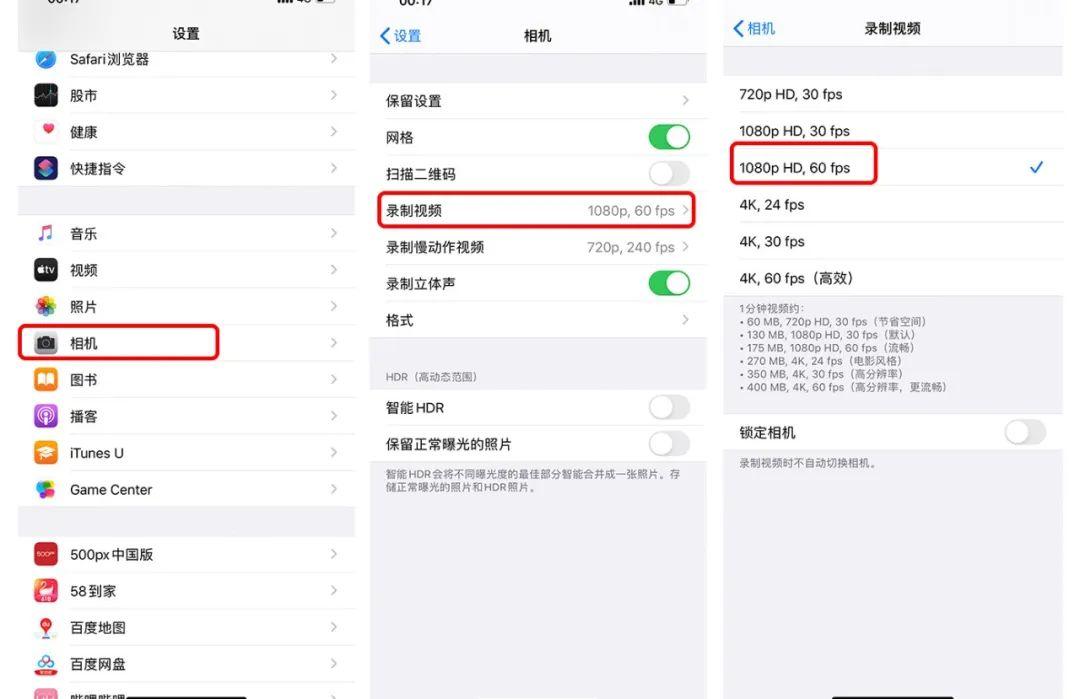Tap the Health (健康) heart icon
Screen dimensions: 1080x699
[x=46, y=132]
